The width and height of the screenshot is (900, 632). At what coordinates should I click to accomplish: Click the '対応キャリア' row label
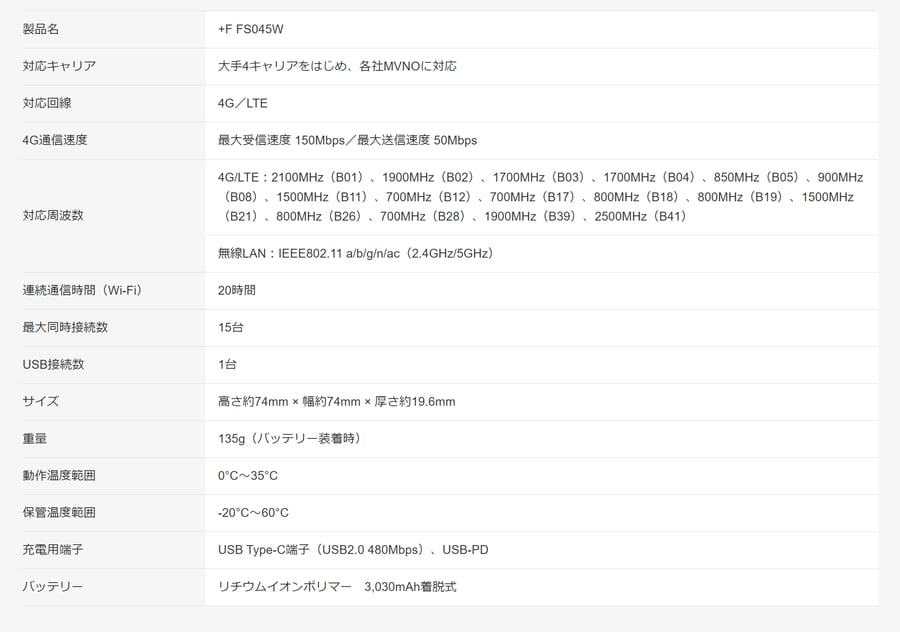click(59, 66)
